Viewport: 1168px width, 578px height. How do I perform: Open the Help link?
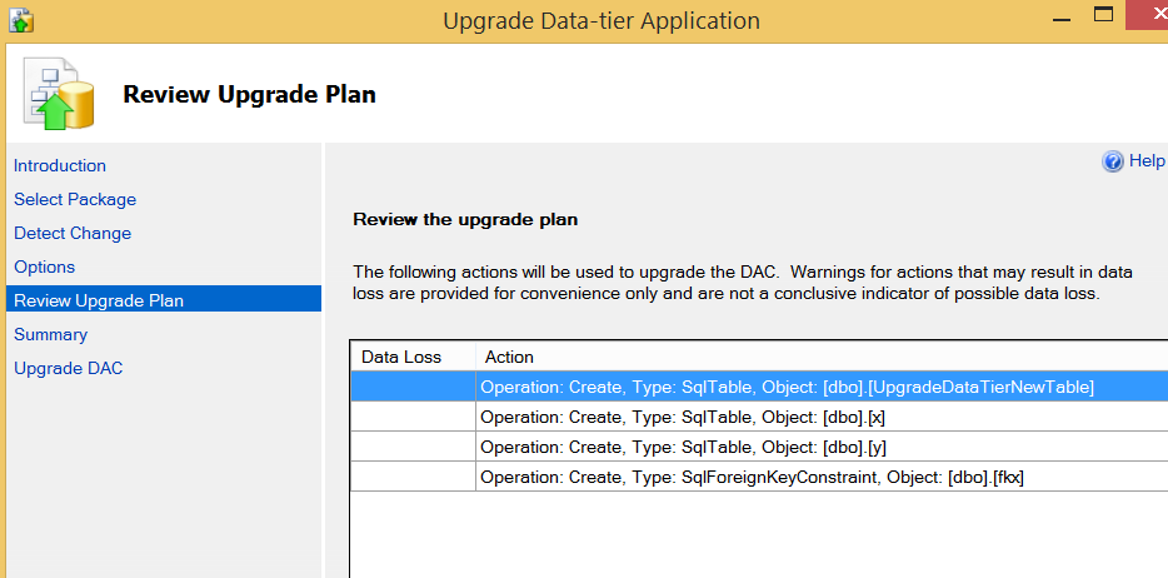coord(1146,161)
